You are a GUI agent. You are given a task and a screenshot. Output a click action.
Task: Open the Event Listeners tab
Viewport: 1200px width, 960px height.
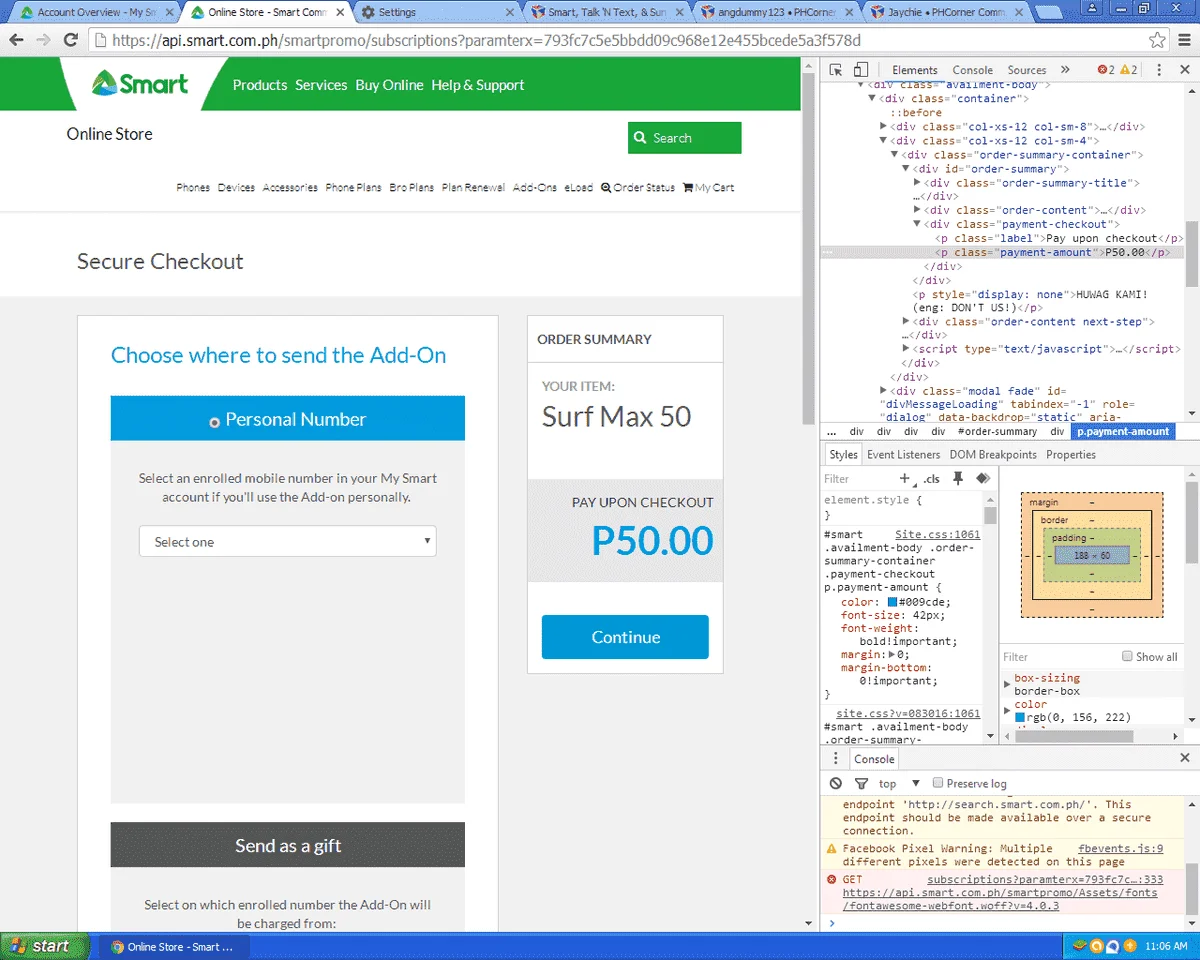click(904, 455)
